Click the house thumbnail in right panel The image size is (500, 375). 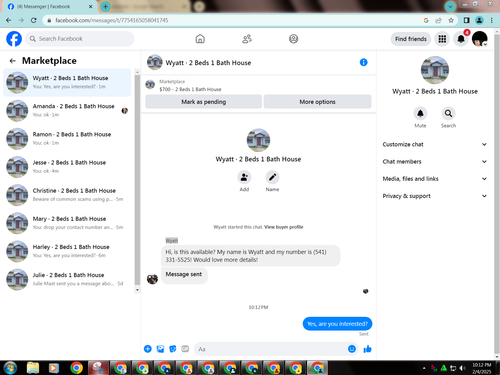435,70
